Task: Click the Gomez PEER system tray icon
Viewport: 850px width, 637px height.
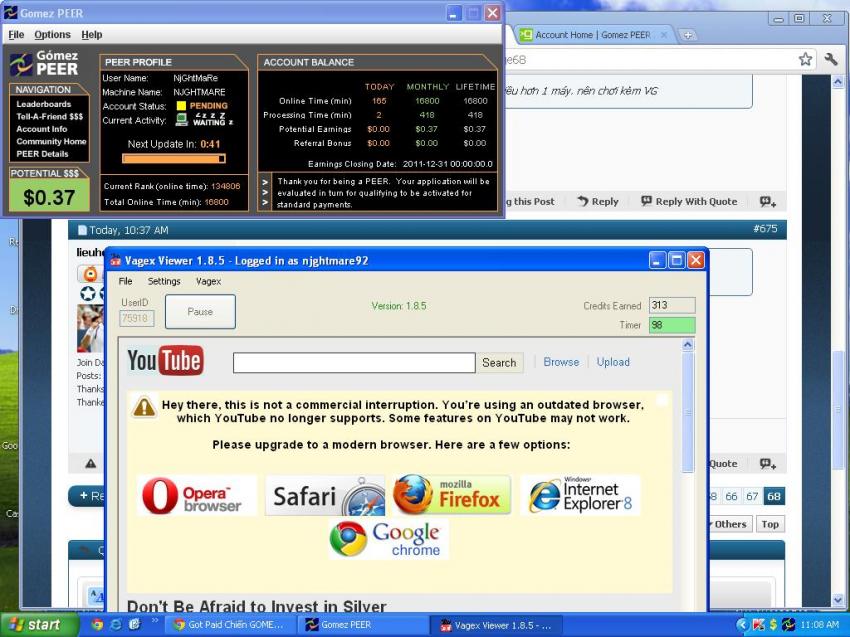Action: [x=788, y=625]
